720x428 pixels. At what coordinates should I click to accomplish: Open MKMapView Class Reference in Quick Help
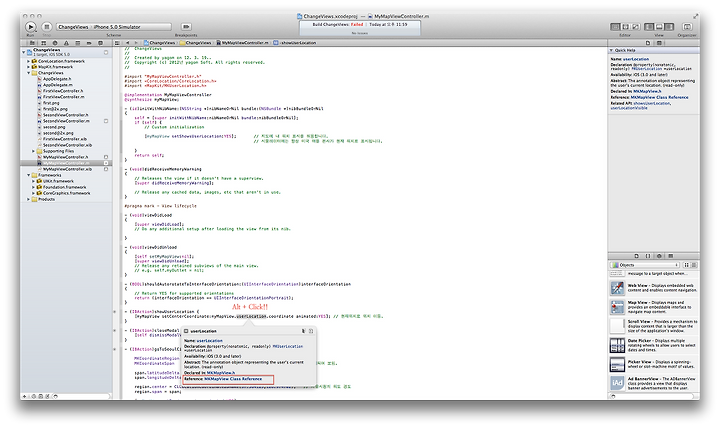point(659,97)
